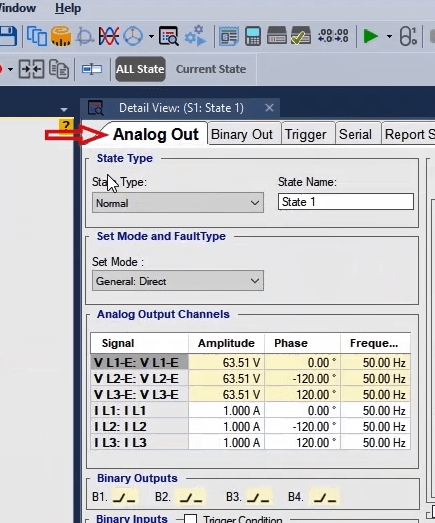Image resolution: width=435 pixels, height=523 pixels.
Task: Enable the Trigger Condition checkbox
Action: click(x=190, y=519)
